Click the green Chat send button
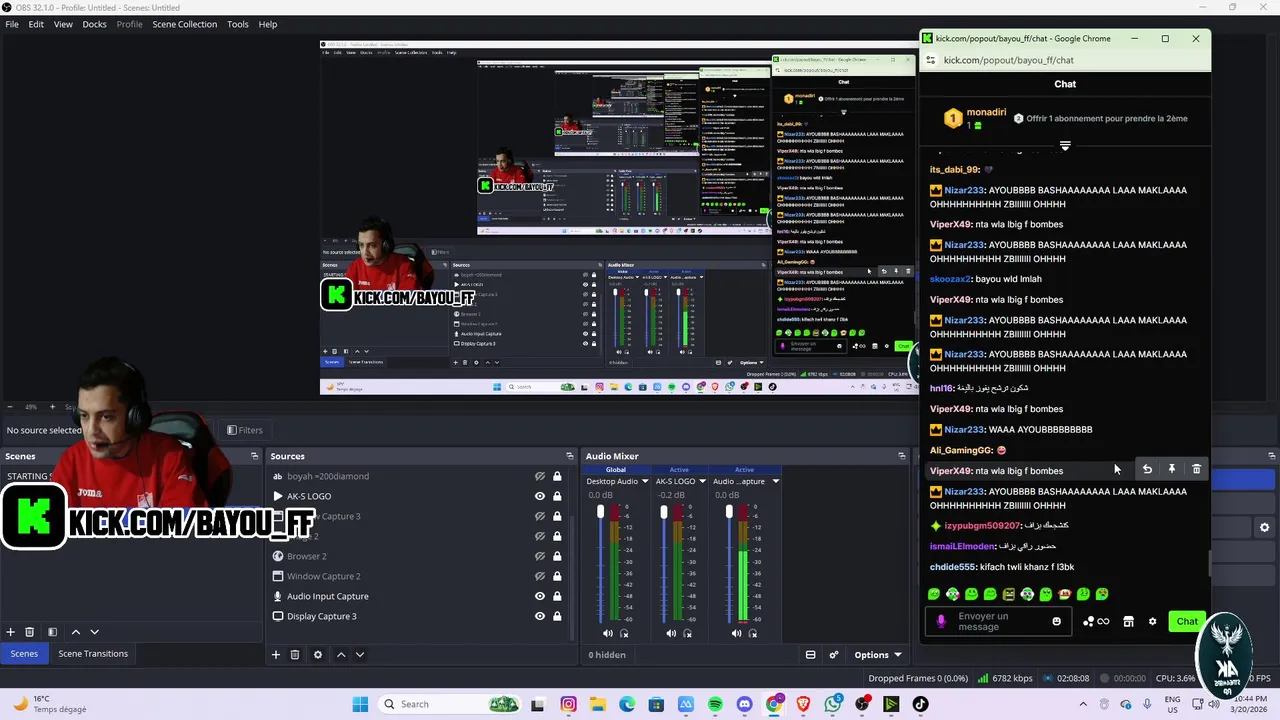 1187,621
